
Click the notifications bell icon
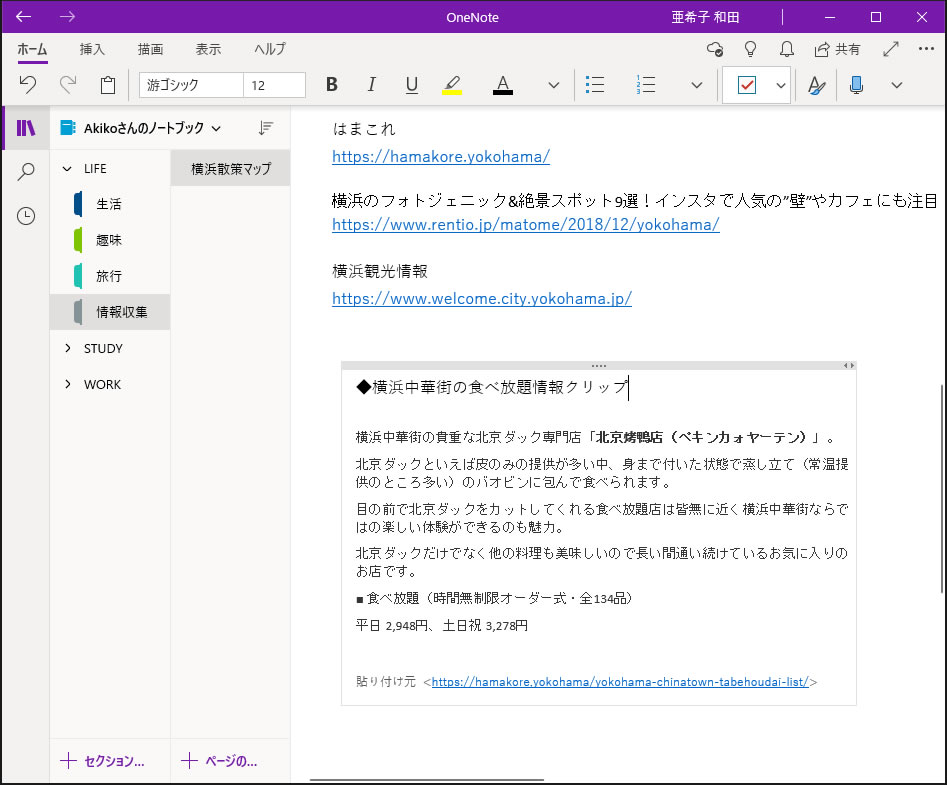[787, 49]
